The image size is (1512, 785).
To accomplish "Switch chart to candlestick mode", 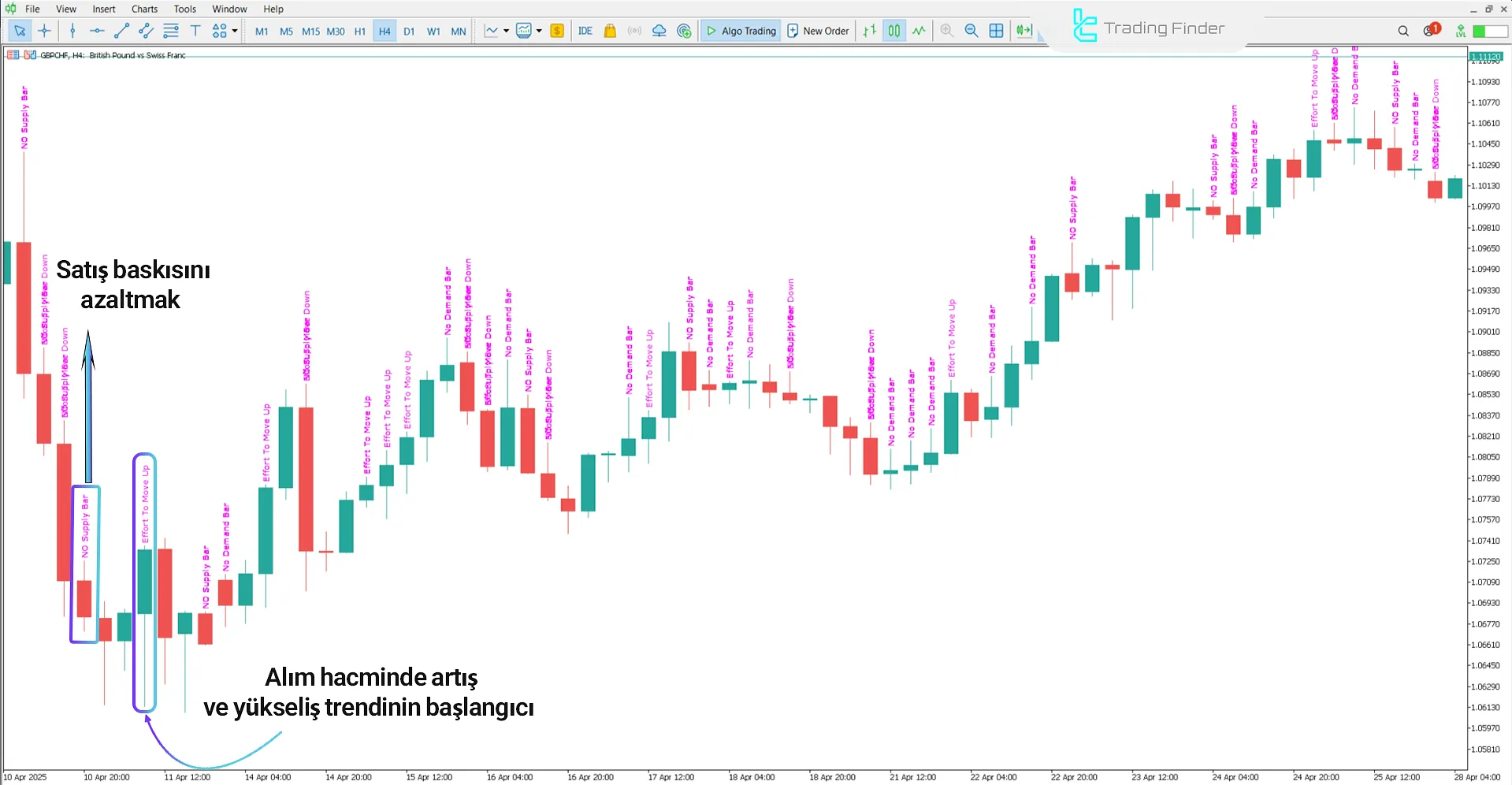I will 893,31.
